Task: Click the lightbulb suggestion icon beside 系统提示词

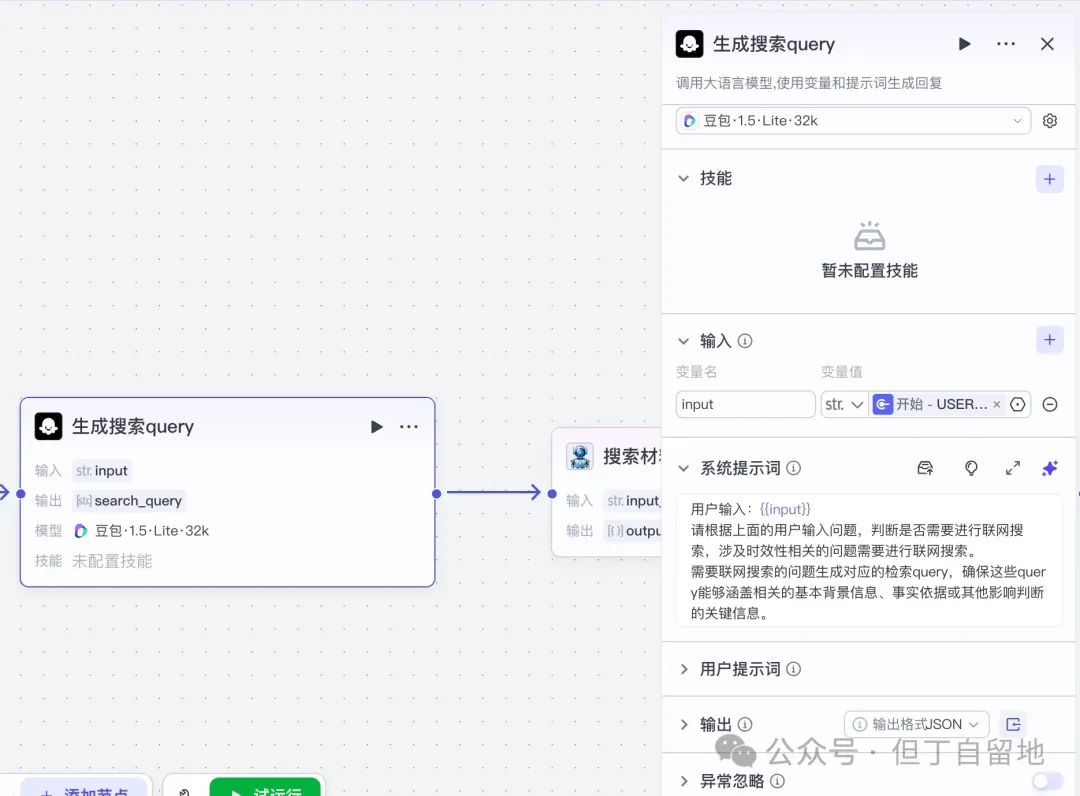Action: 971,467
